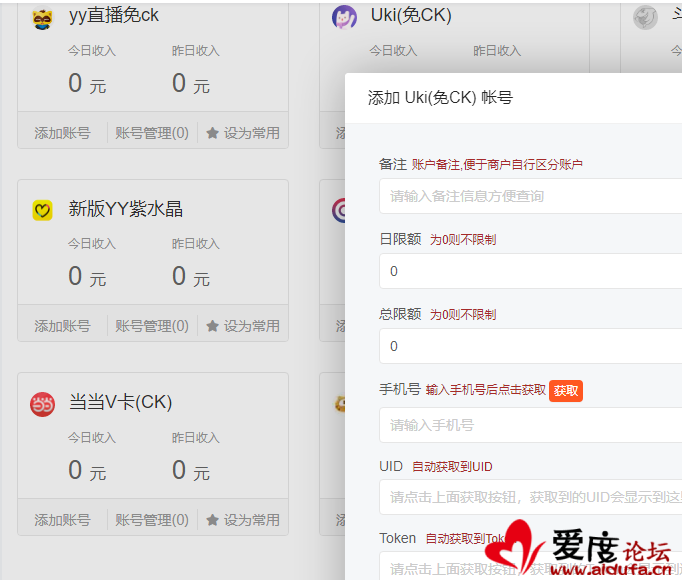The width and height of the screenshot is (682, 580).
Task: Open 账号管理(0) for 当当V卡(CK)
Action: pyautogui.click(x=152, y=520)
